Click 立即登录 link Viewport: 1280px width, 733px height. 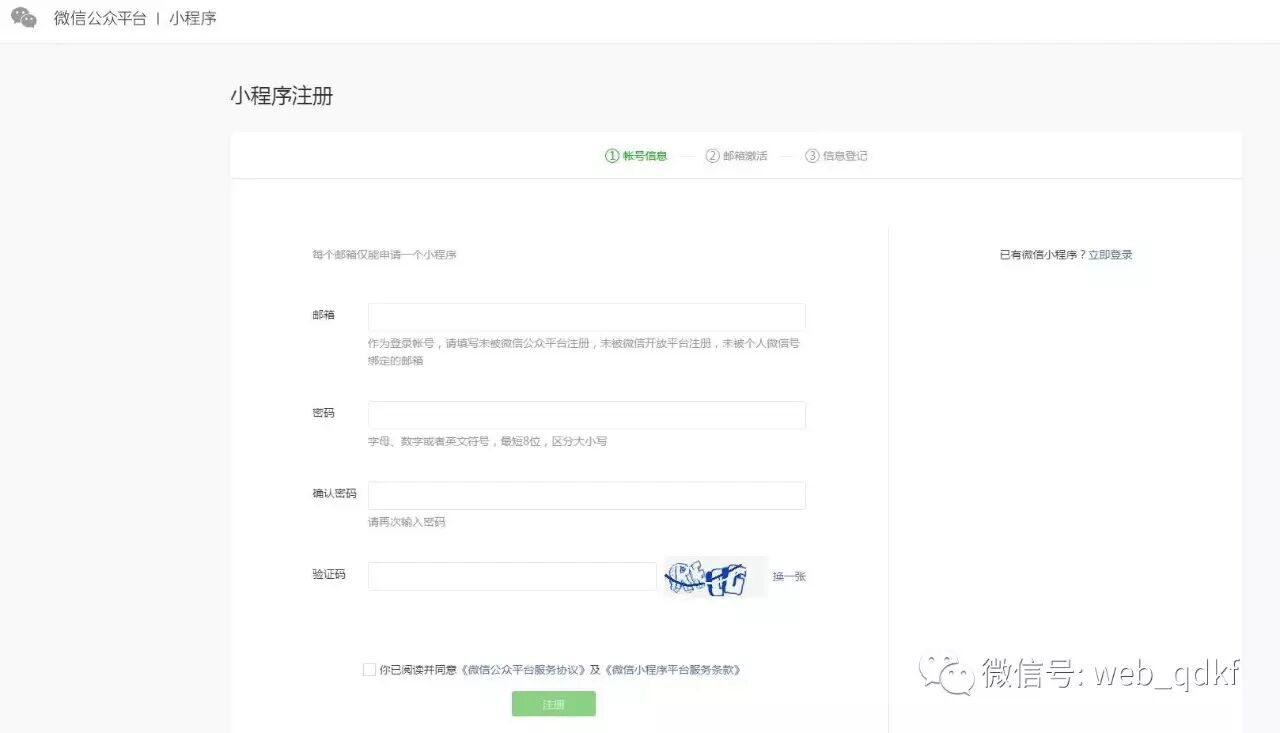(x=1110, y=255)
